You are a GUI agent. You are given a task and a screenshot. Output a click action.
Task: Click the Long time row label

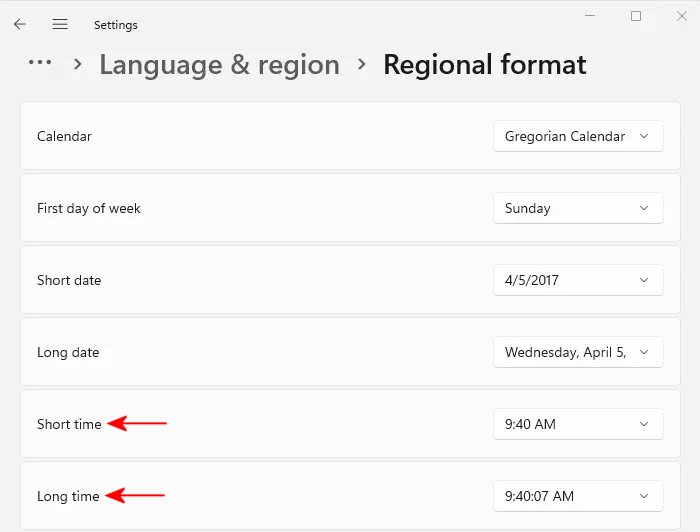[68, 496]
